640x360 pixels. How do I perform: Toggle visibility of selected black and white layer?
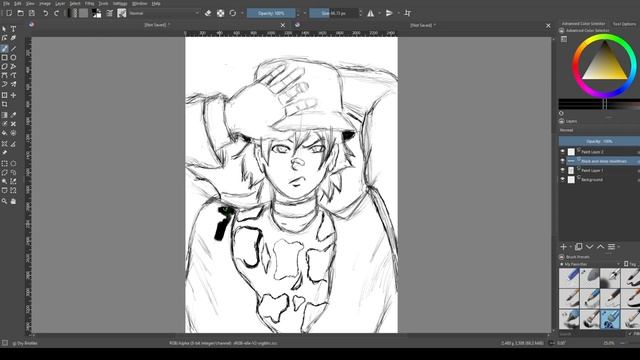pos(562,161)
